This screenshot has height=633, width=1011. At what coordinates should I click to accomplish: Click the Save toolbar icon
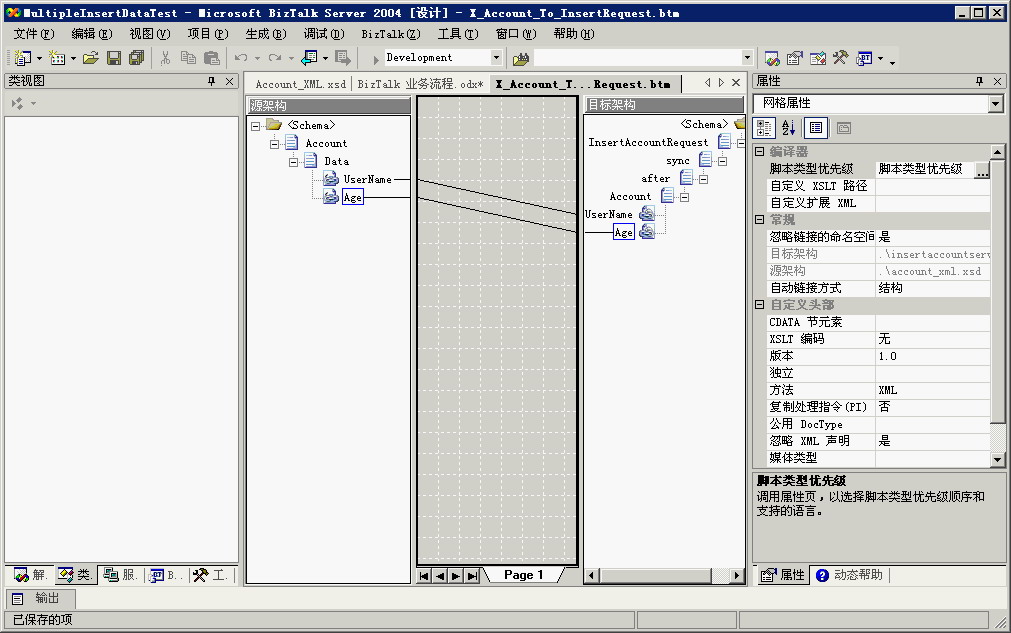pyautogui.click(x=114, y=58)
